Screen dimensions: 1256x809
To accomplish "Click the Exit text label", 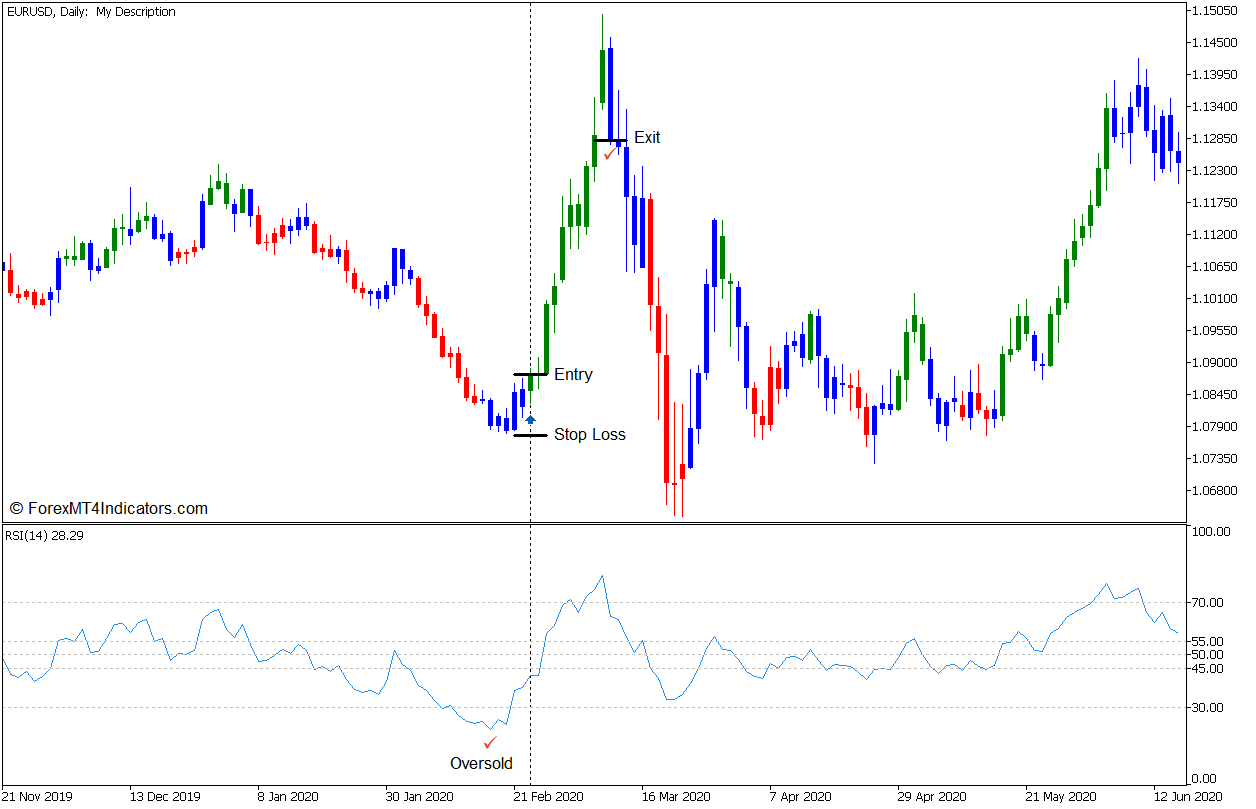I will [x=647, y=138].
